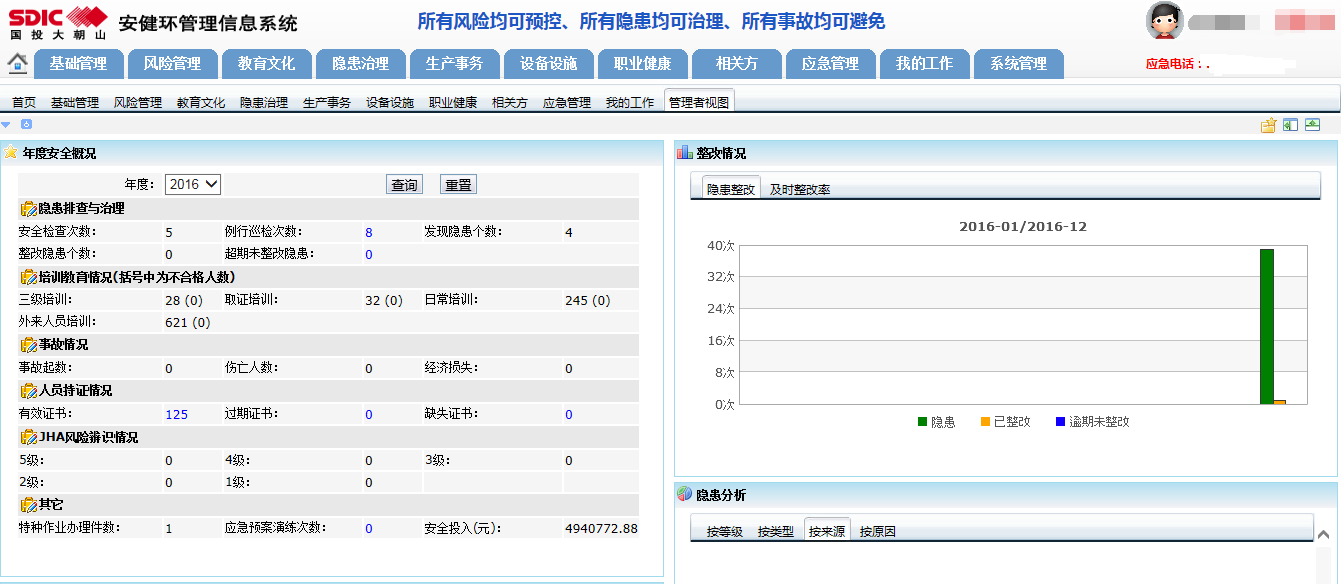1341x584 pixels.
Task: Click the 重置 button
Action: click(x=458, y=185)
